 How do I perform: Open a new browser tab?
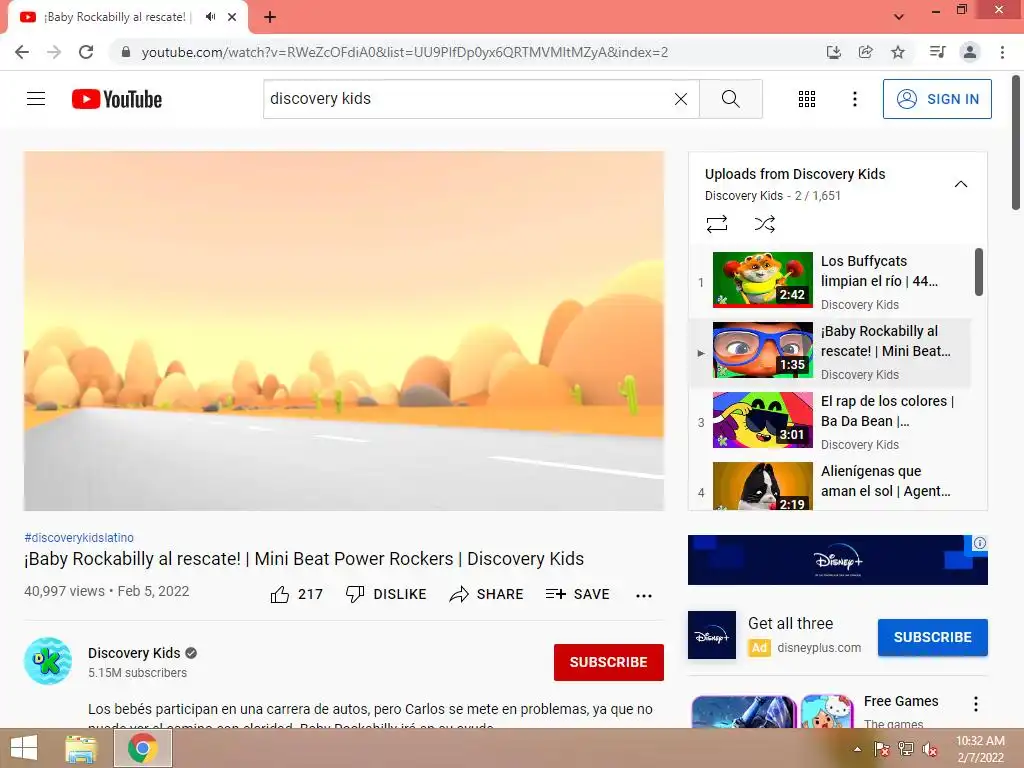point(270,18)
